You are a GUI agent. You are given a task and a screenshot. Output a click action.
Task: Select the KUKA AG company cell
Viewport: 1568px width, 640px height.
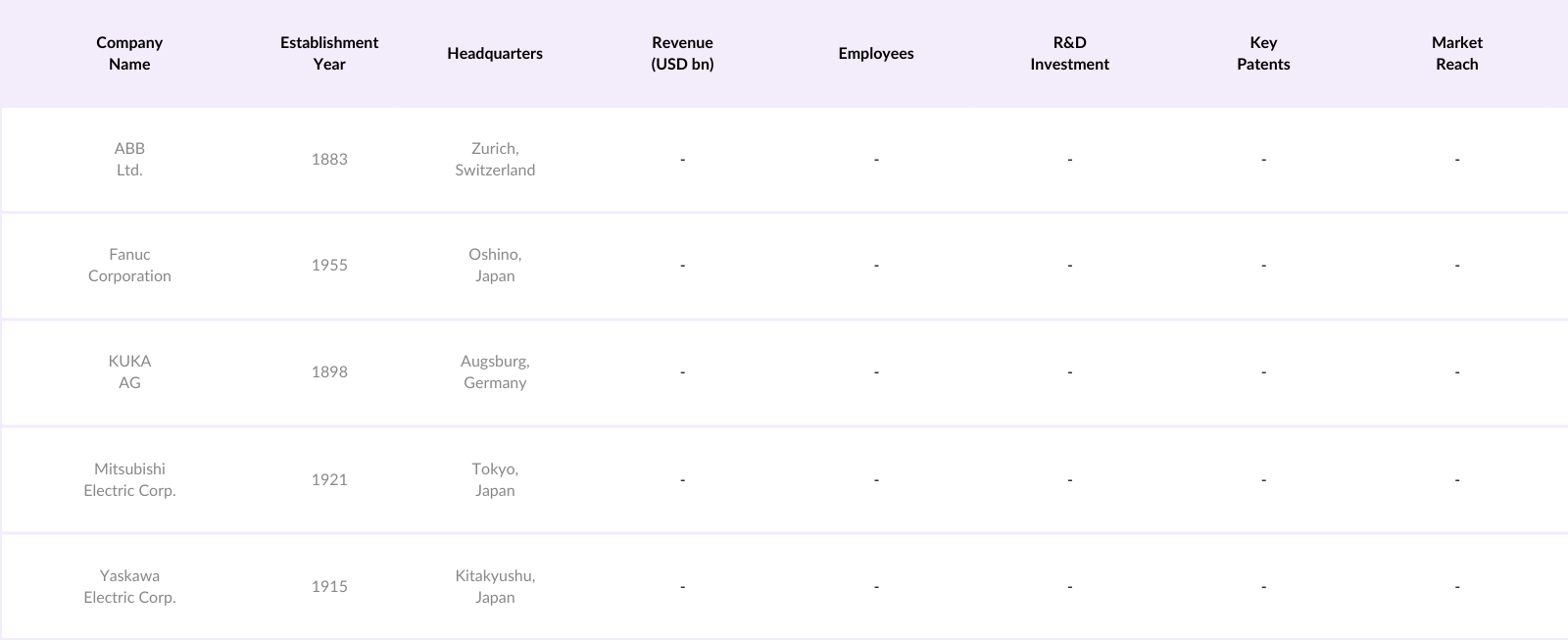coord(129,371)
